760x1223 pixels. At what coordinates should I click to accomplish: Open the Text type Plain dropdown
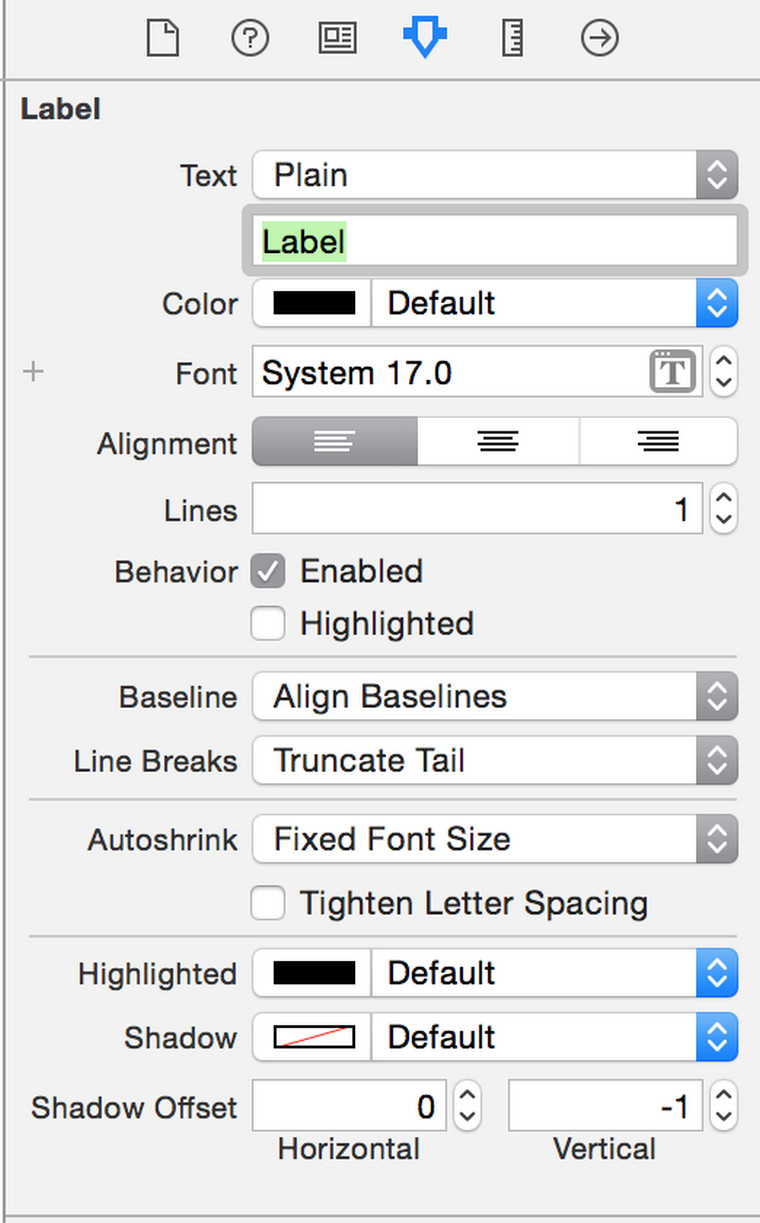click(495, 175)
